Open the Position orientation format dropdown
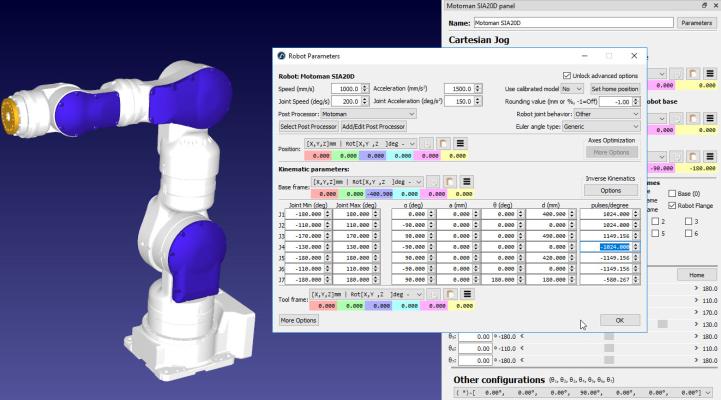721x400 pixels. point(360,143)
